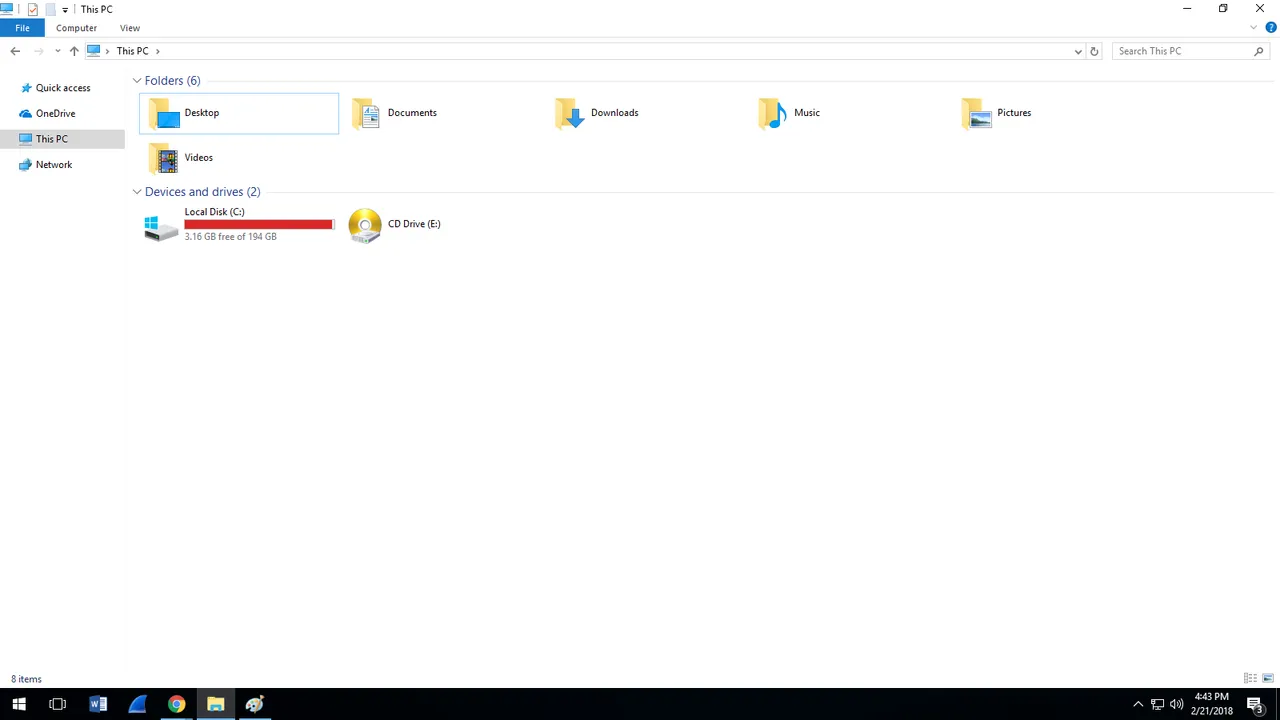Click the Local Disk (C:) red usage bar

click(x=259, y=224)
